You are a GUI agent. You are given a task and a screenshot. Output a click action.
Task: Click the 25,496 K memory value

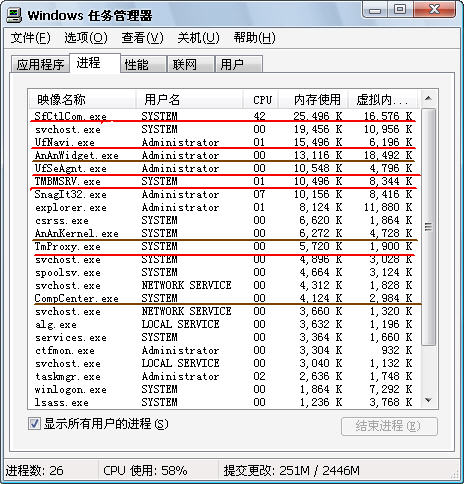point(318,116)
